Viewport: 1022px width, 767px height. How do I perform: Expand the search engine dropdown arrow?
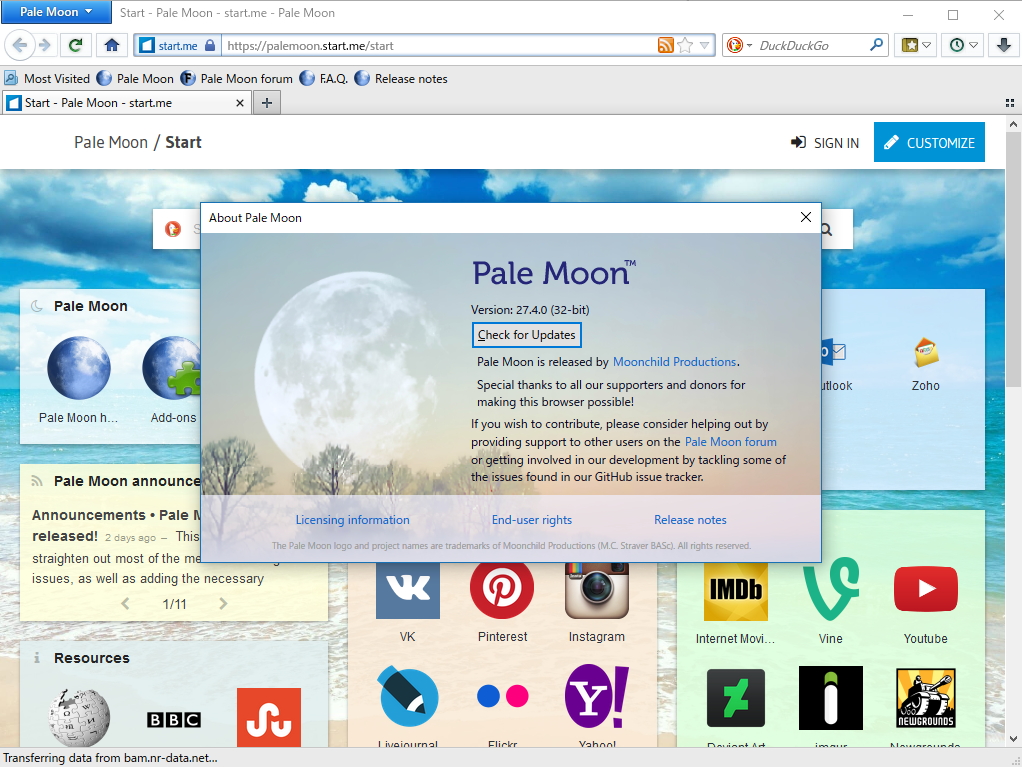coord(748,44)
